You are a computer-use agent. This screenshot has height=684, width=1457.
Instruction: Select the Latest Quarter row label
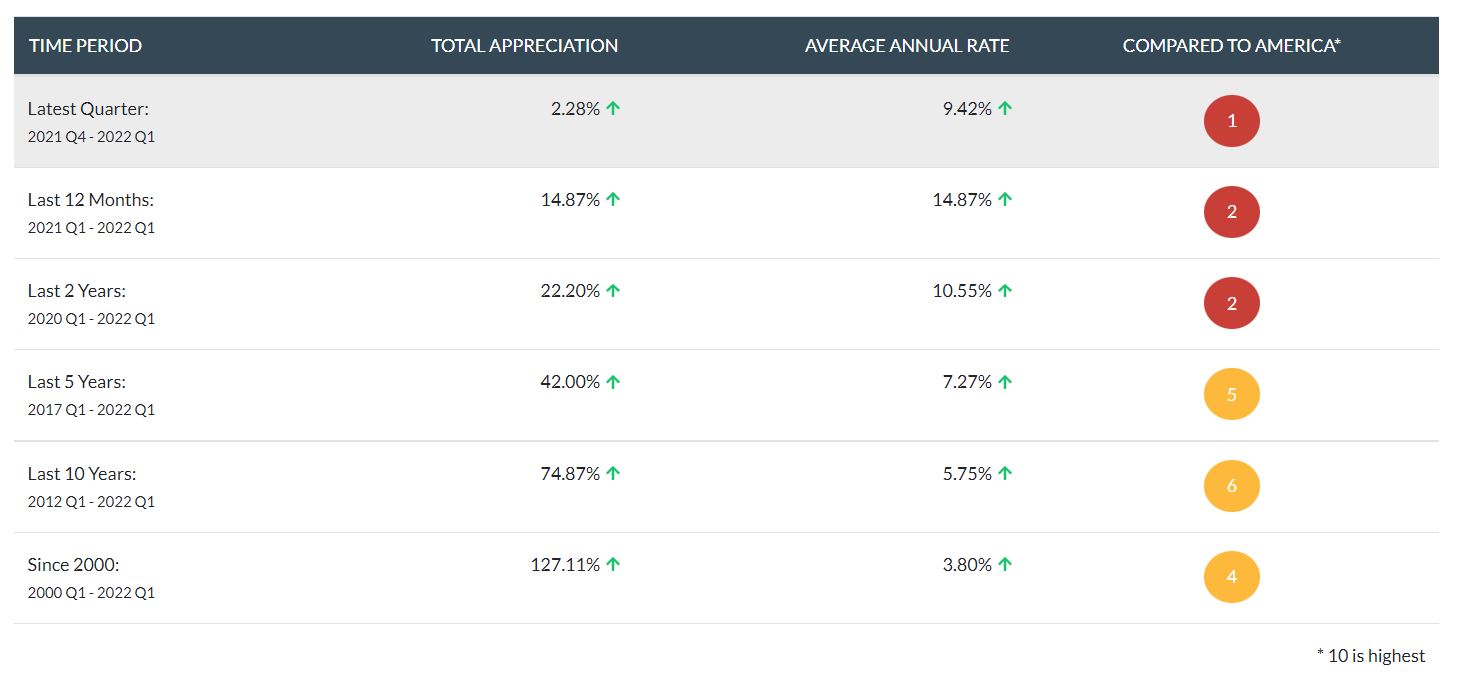click(x=88, y=109)
